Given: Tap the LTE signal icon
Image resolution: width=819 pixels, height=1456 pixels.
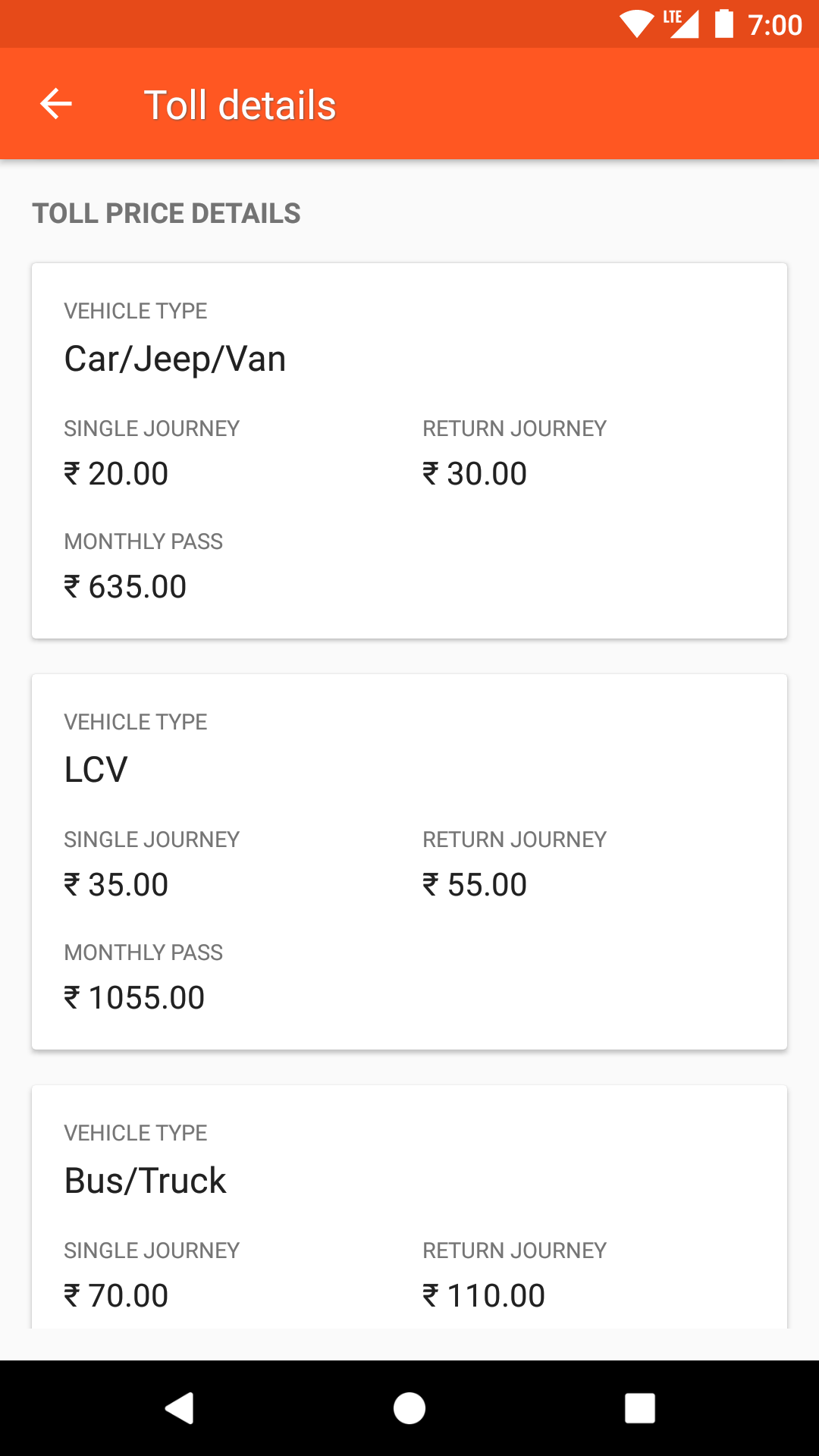Looking at the screenshot, I should (x=681, y=24).
